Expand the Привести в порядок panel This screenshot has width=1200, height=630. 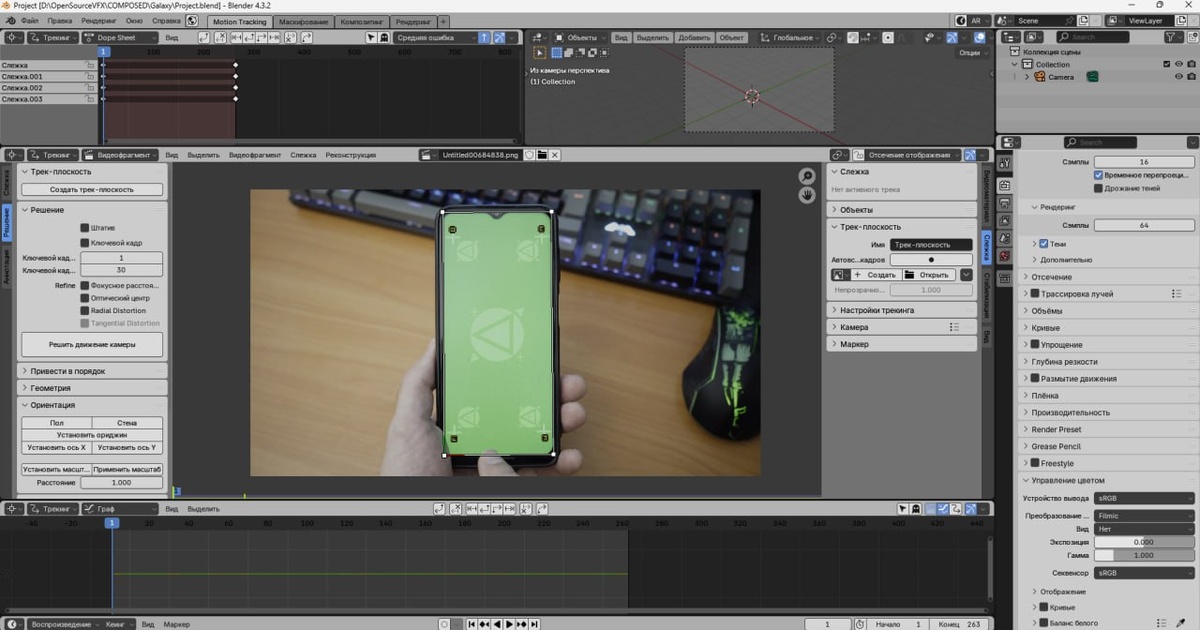point(92,371)
